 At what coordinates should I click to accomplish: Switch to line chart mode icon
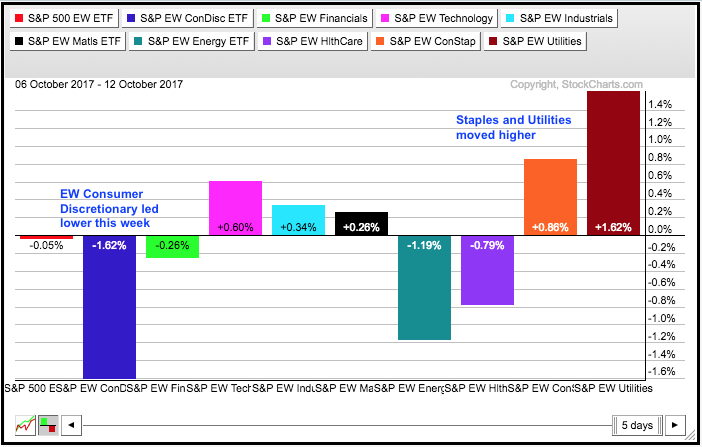pyautogui.click(x=26, y=424)
